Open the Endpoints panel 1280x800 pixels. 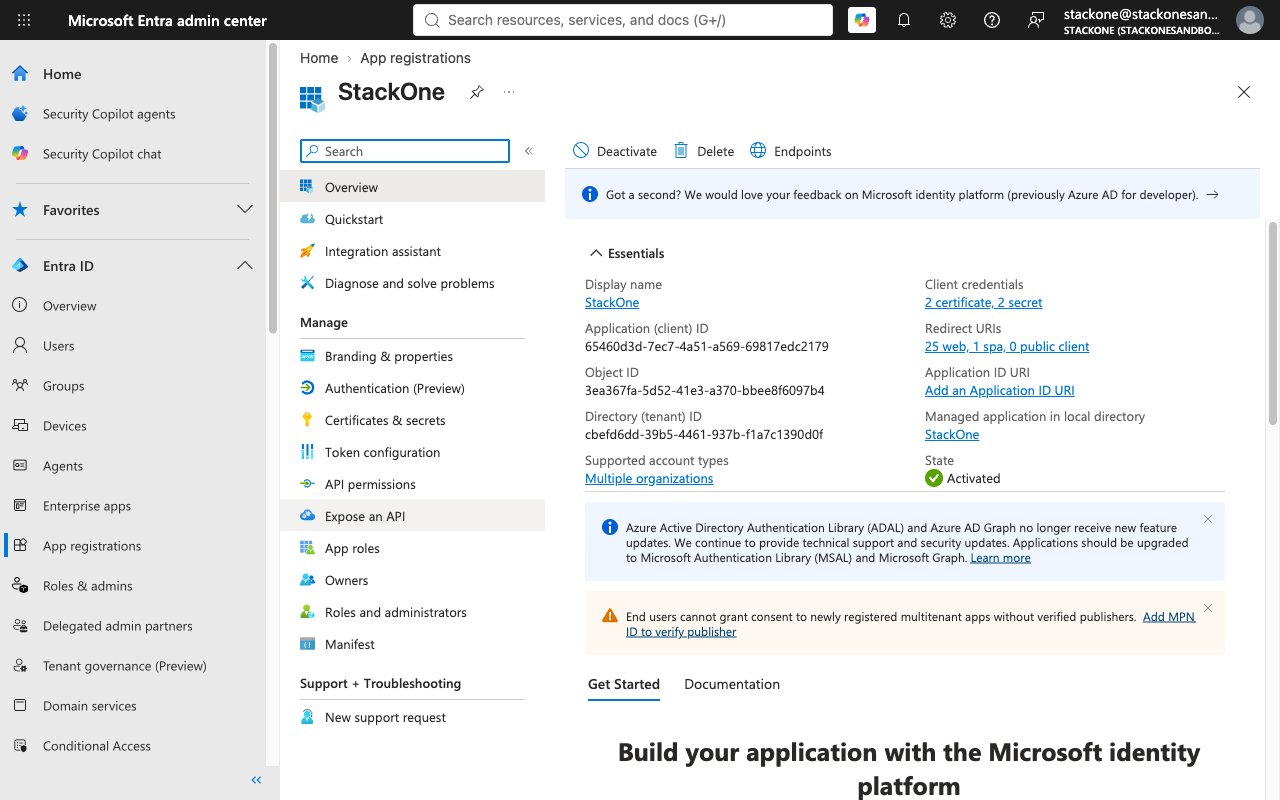(791, 151)
